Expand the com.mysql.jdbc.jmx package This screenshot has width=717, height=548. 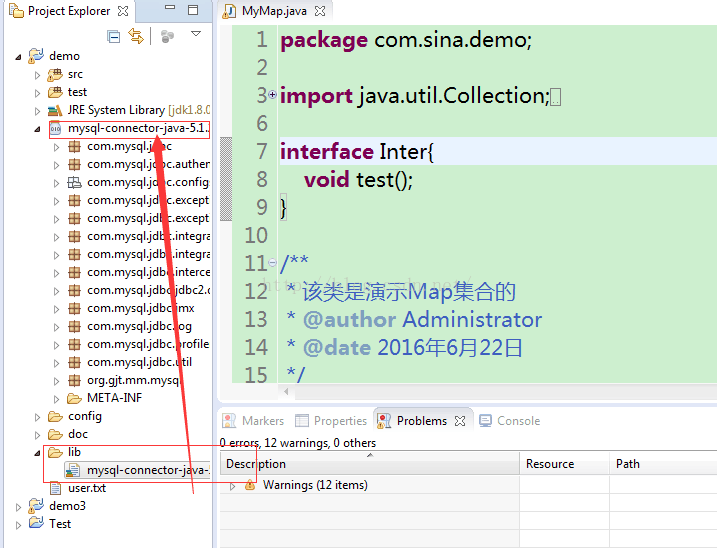click(57, 309)
